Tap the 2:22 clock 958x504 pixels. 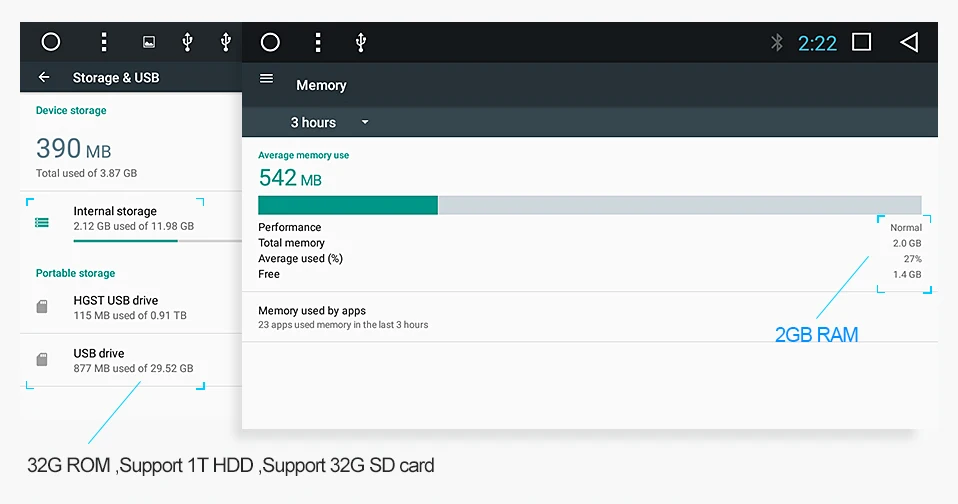(817, 43)
